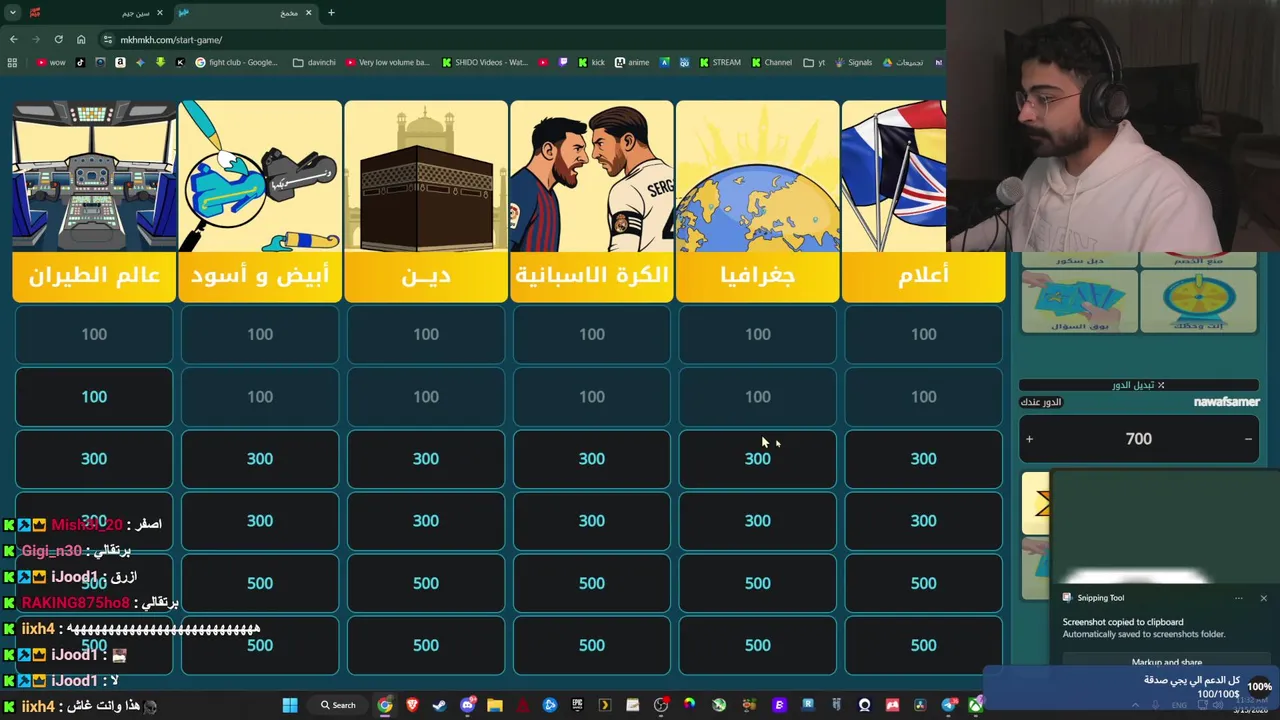Open Xbox app from taskbar

click(975, 705)
